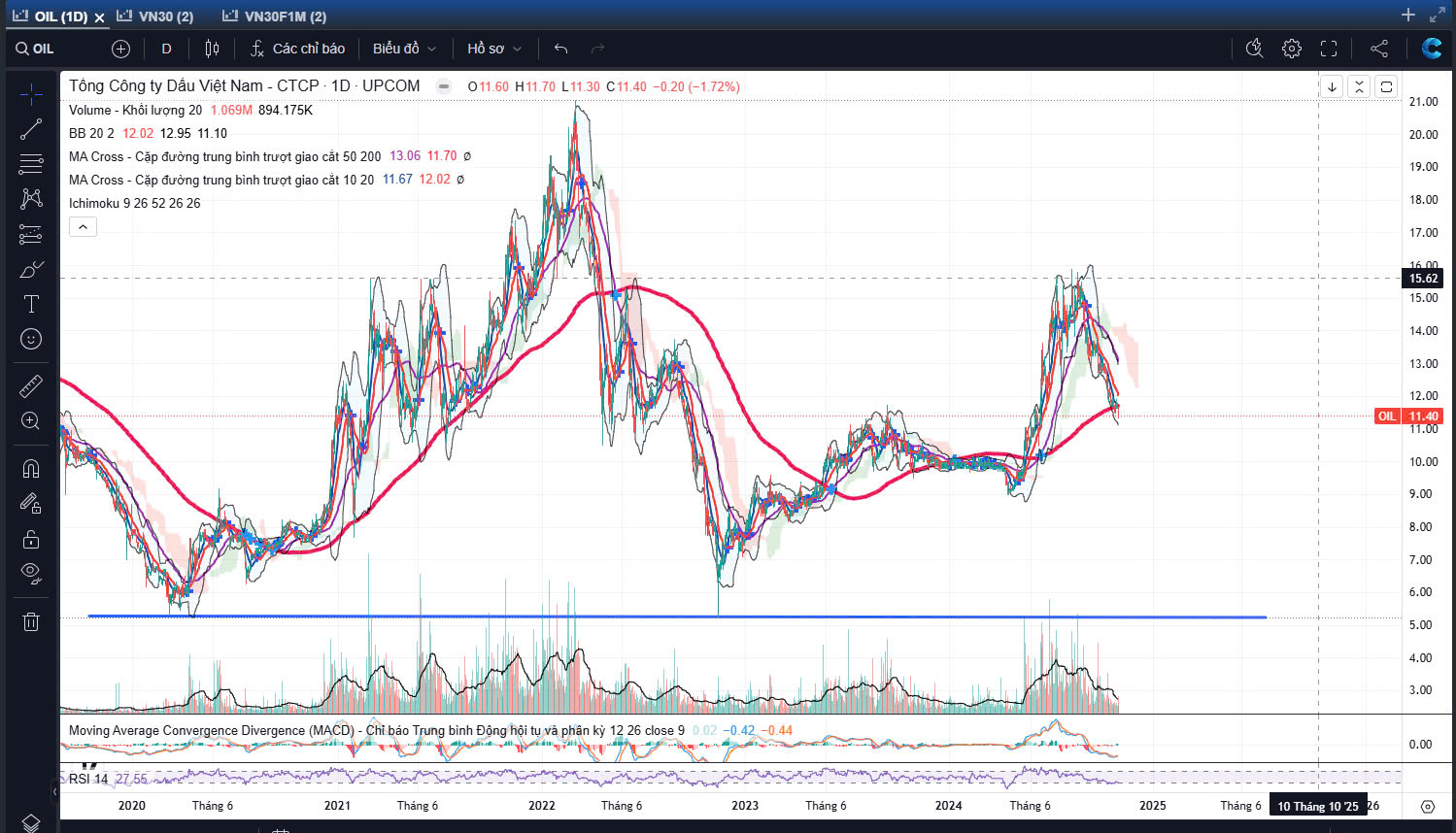Open the Fibonacci and horizontal lines tool
This screenshot has width=1456, height=833.
pos(31,164)
